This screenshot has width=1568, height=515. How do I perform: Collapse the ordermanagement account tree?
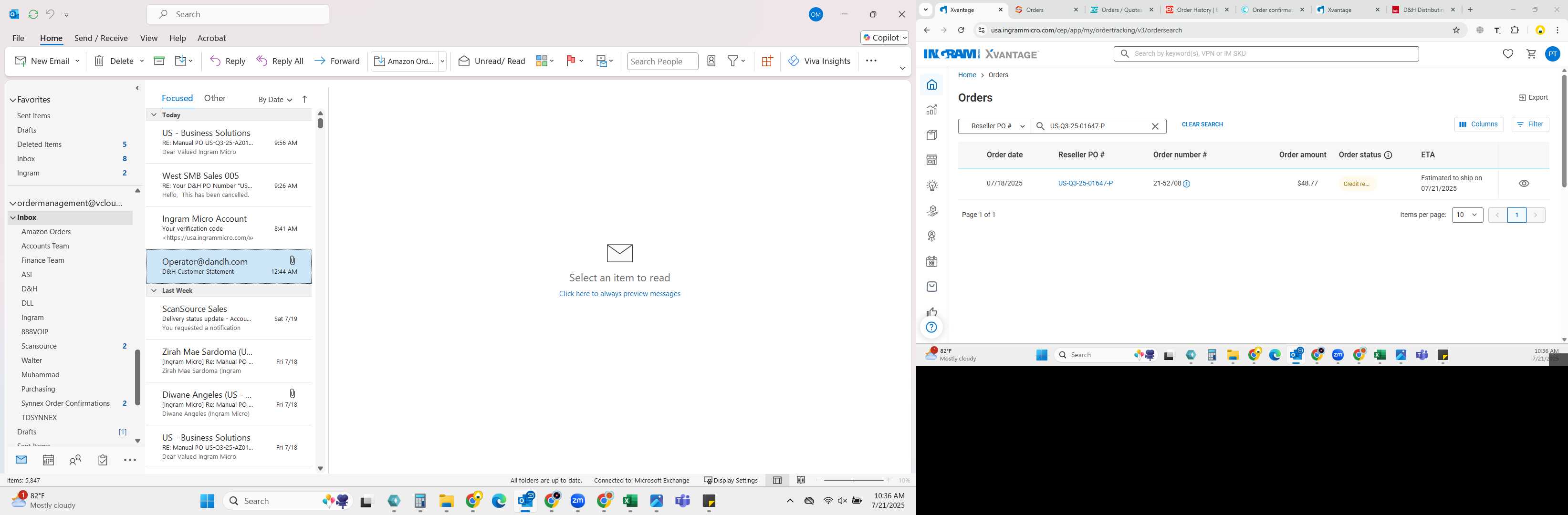click(x=13, y=203)
